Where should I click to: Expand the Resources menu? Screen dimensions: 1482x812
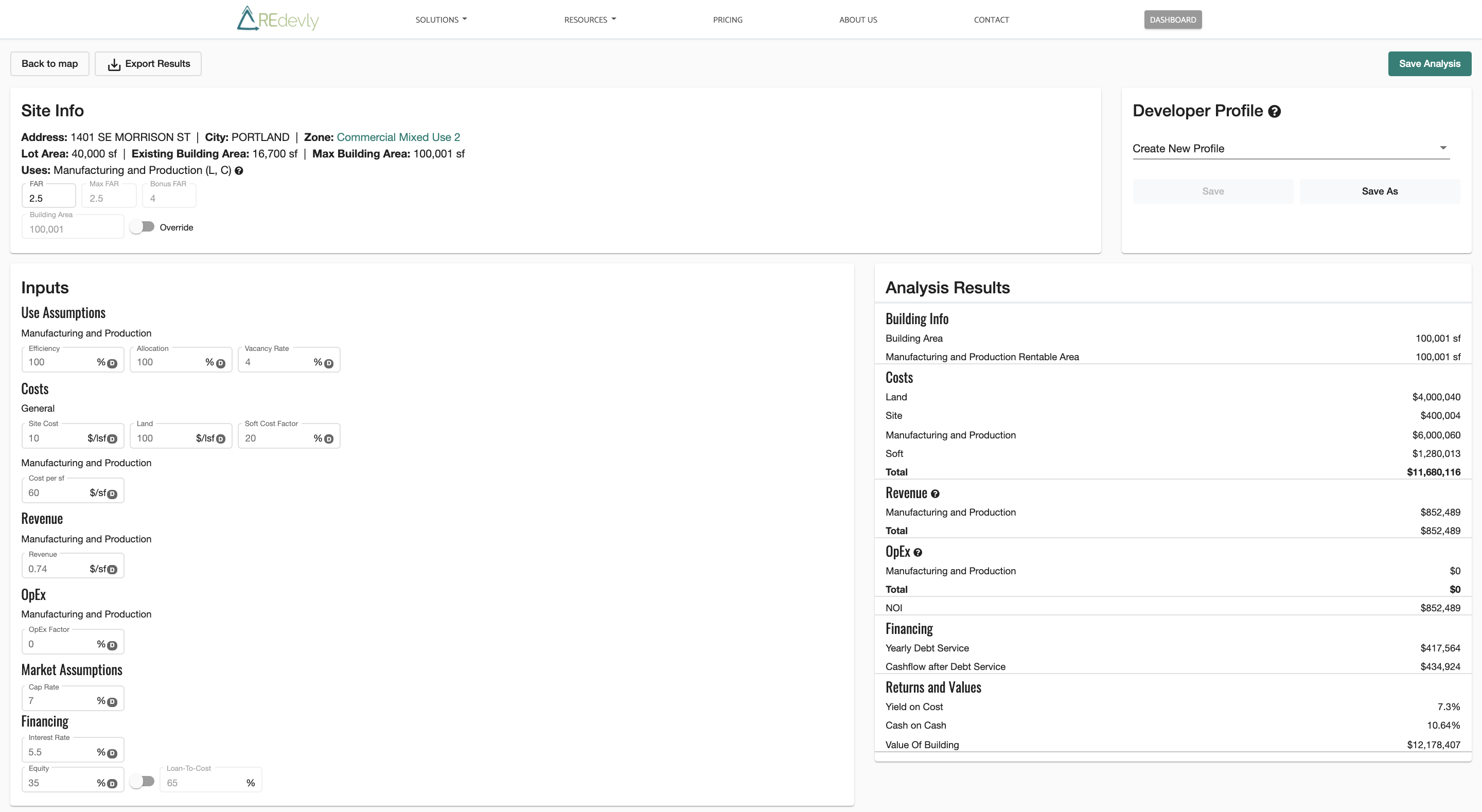coord(590,20)
